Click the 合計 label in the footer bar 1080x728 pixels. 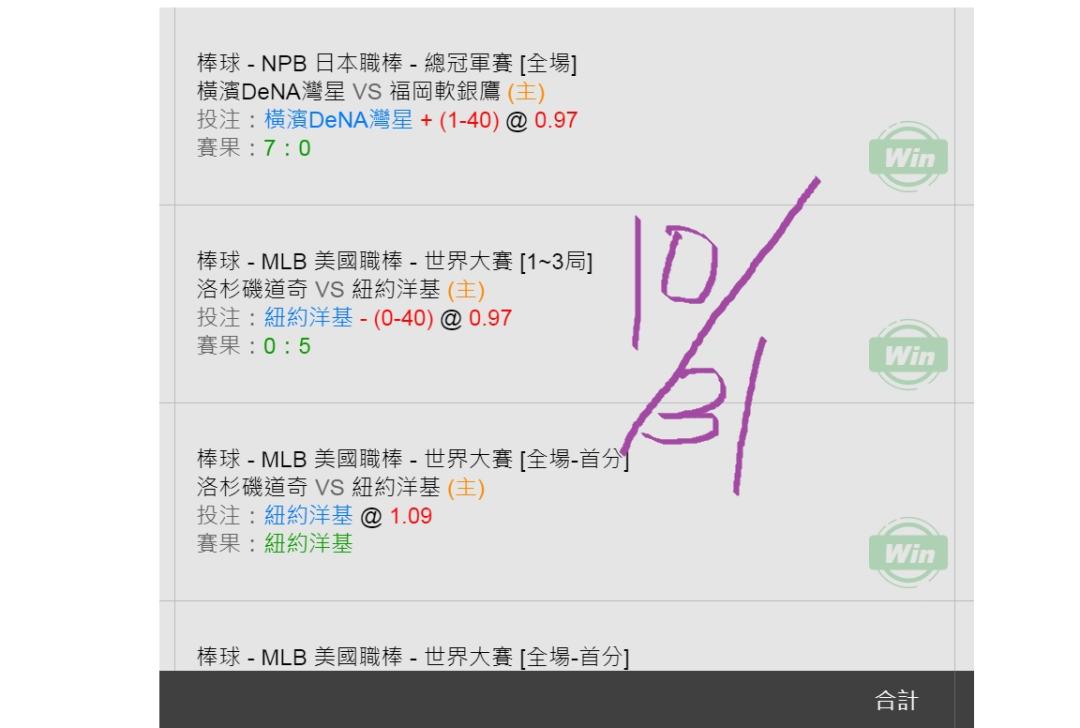pos(896,700)
